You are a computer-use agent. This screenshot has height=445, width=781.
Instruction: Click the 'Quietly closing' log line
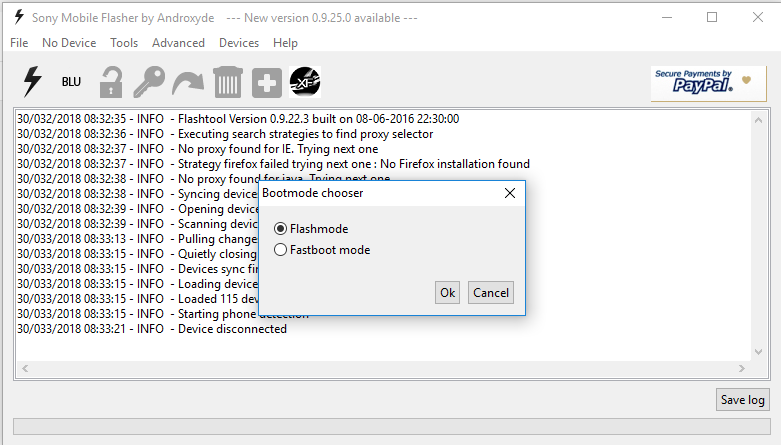click(138, 254)
